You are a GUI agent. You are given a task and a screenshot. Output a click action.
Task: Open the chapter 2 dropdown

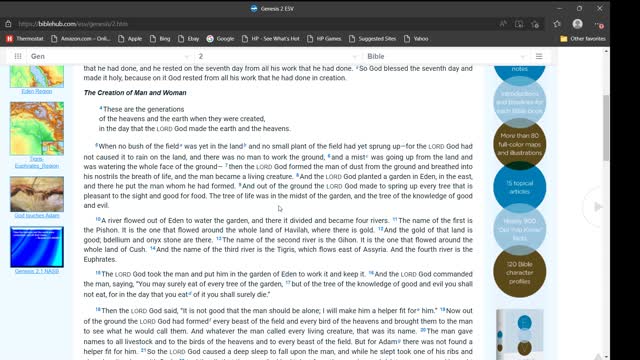pos(277,56)
